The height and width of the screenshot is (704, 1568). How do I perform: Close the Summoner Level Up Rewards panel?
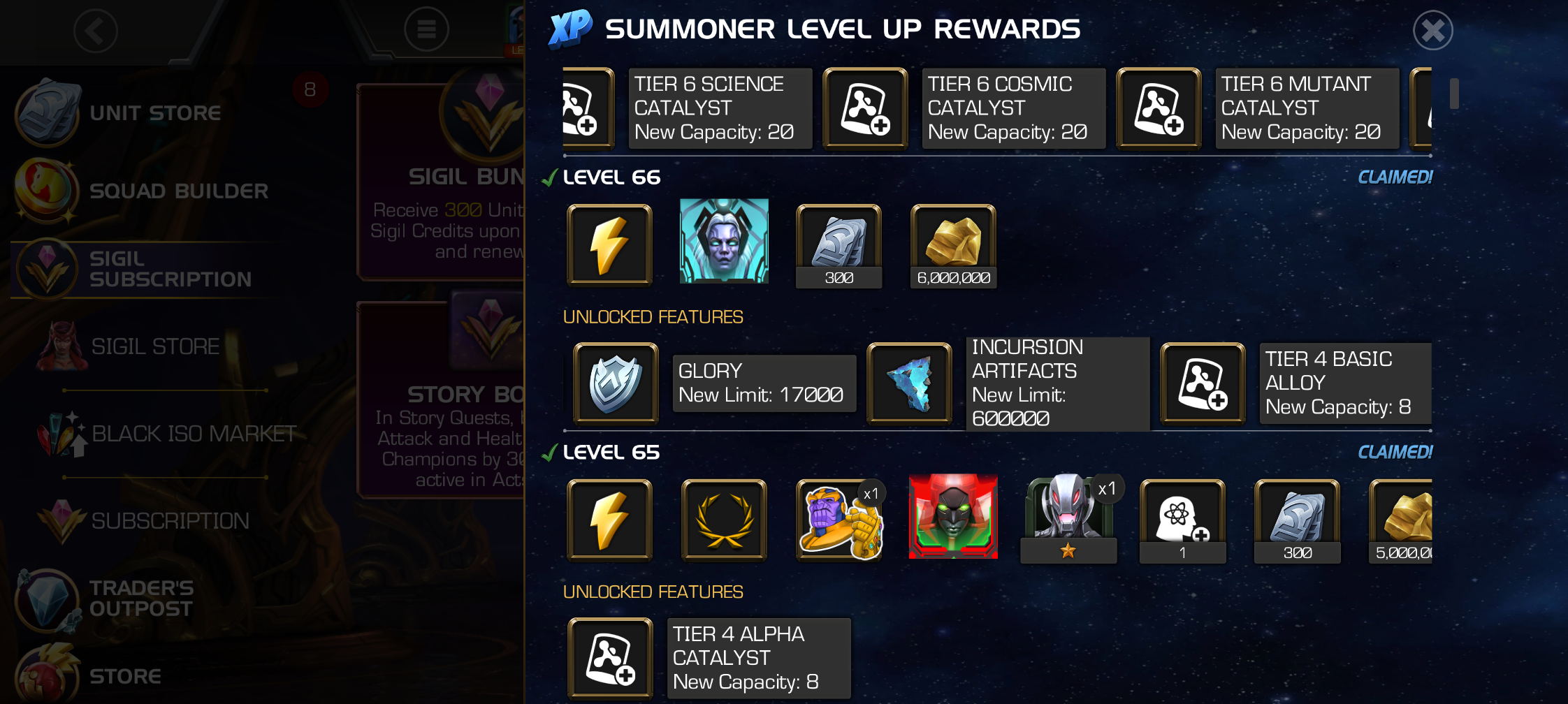(1432, 30)
